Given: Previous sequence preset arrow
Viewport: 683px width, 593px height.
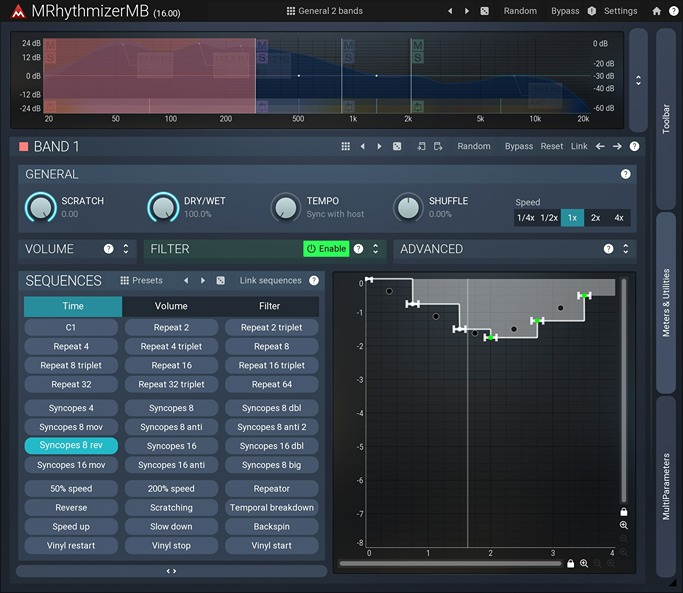Looking at the screenshot, I should (x=186, y=281).
